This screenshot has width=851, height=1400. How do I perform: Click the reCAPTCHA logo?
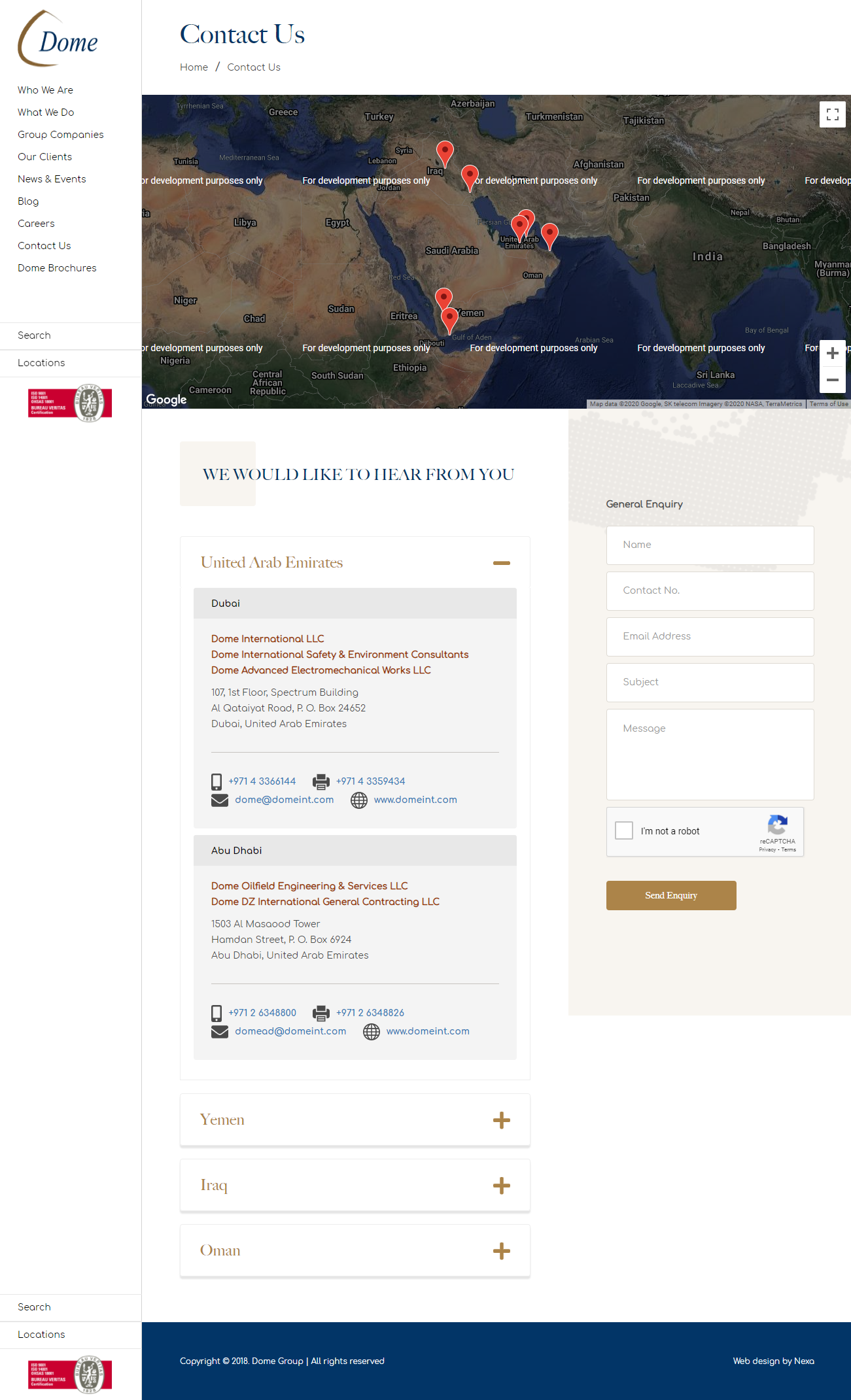[777, 825]
